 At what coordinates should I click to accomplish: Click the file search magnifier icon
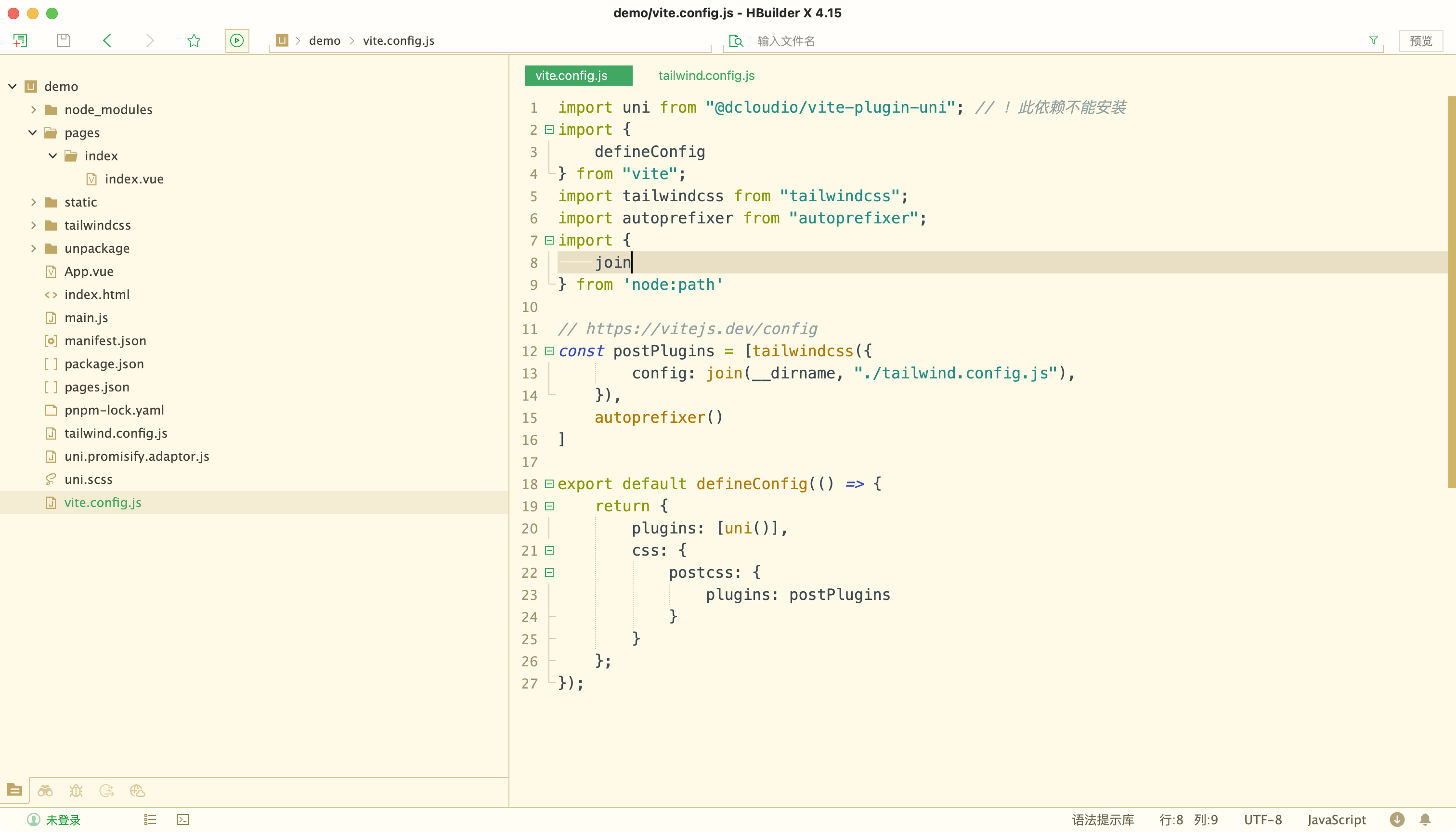point(736,40)
